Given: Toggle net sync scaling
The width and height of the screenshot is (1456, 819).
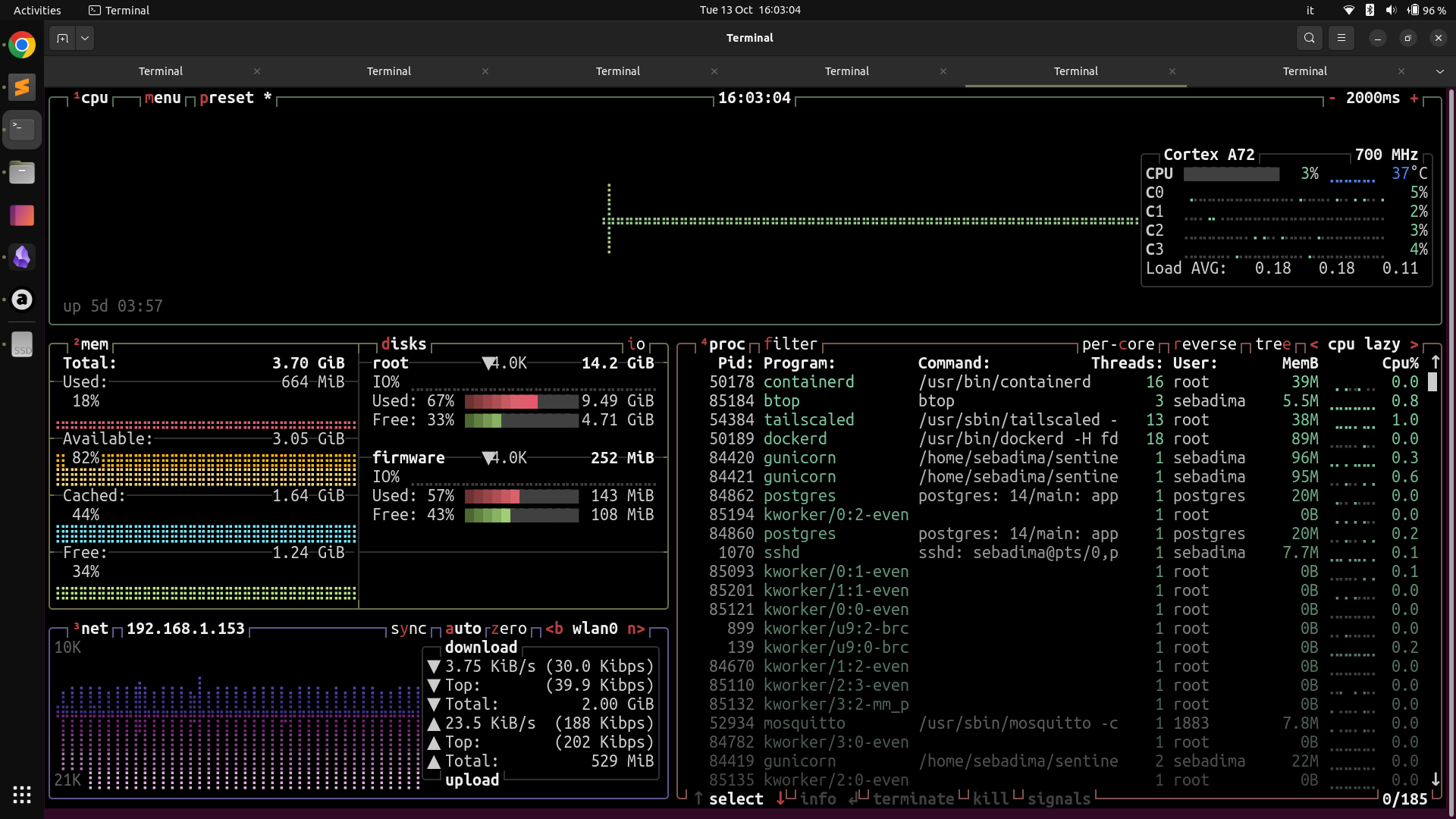Looking at the screenshot, I should coord(408,629).
